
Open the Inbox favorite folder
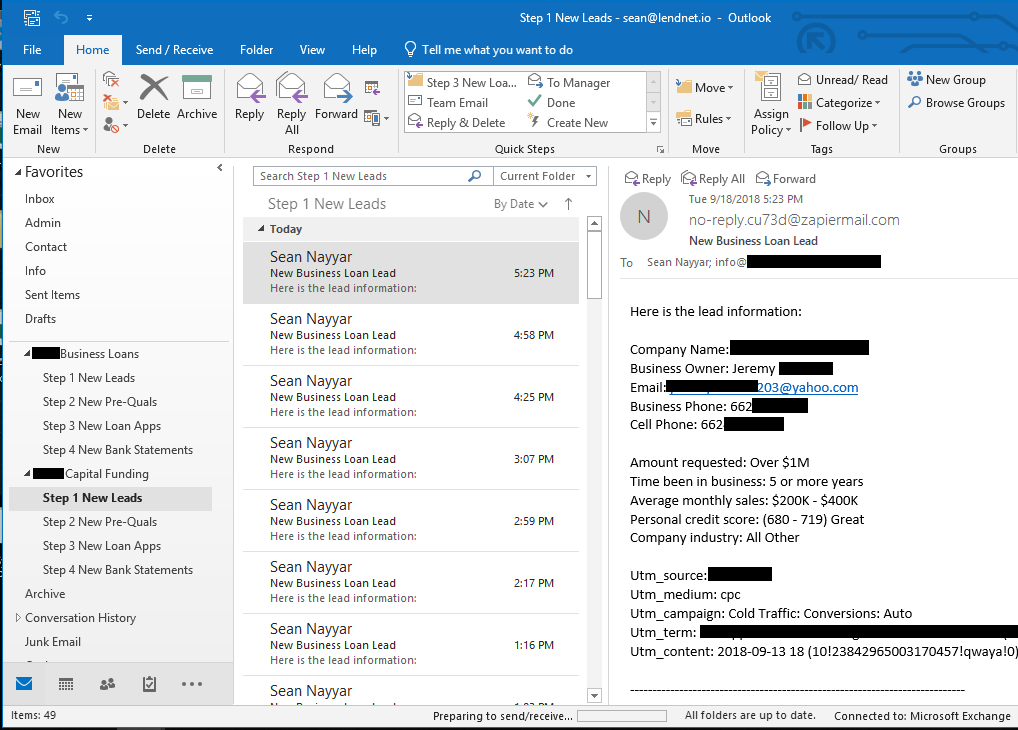click(40, 199)
